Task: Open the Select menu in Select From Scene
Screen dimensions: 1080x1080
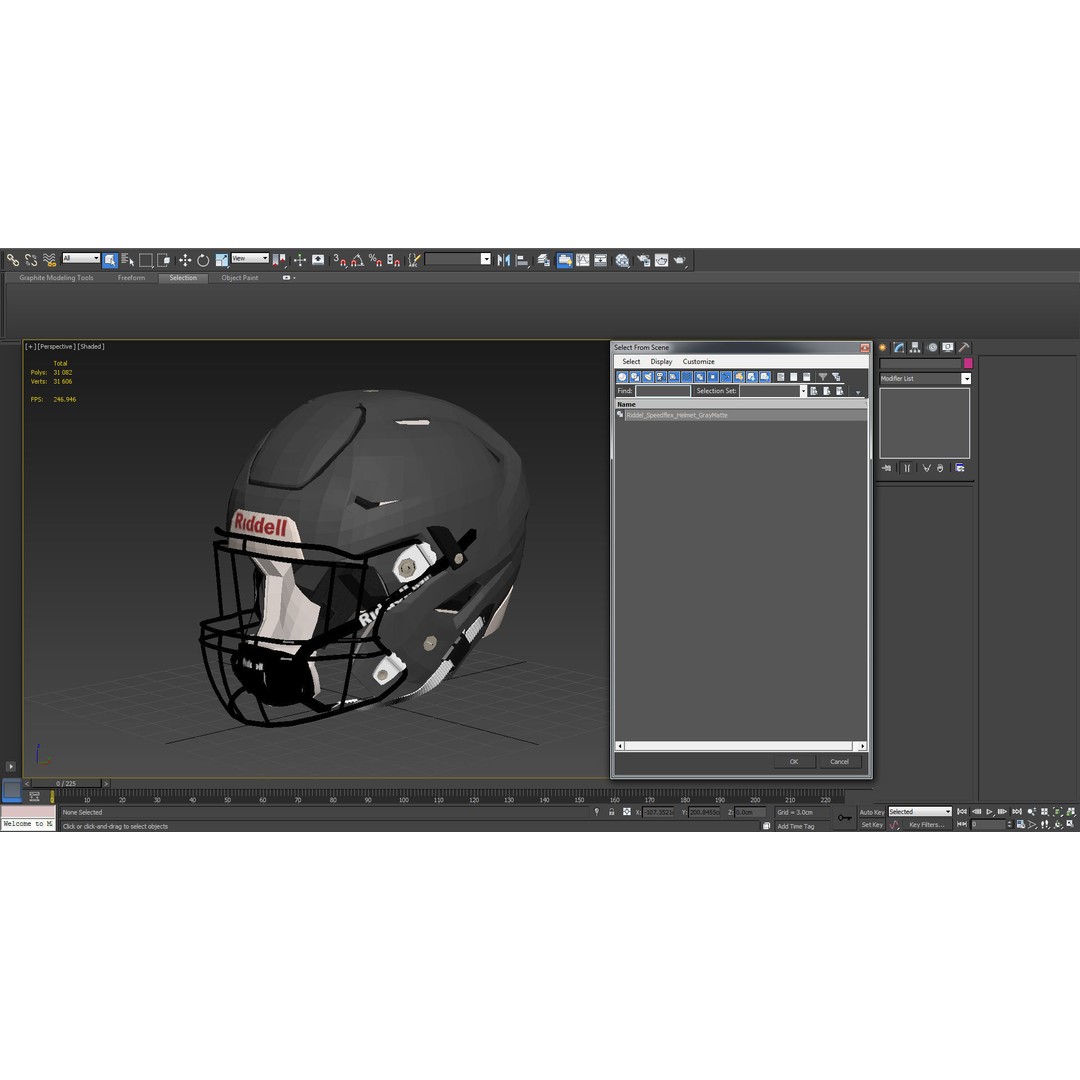Action: tap(631, 362)
